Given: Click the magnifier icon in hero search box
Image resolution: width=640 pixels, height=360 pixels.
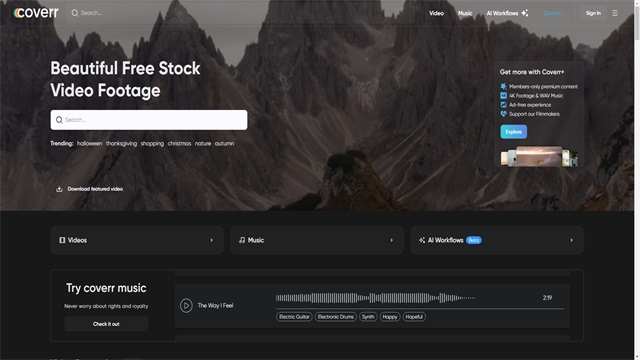Looking at the screenshot, I should click(59, 120).
